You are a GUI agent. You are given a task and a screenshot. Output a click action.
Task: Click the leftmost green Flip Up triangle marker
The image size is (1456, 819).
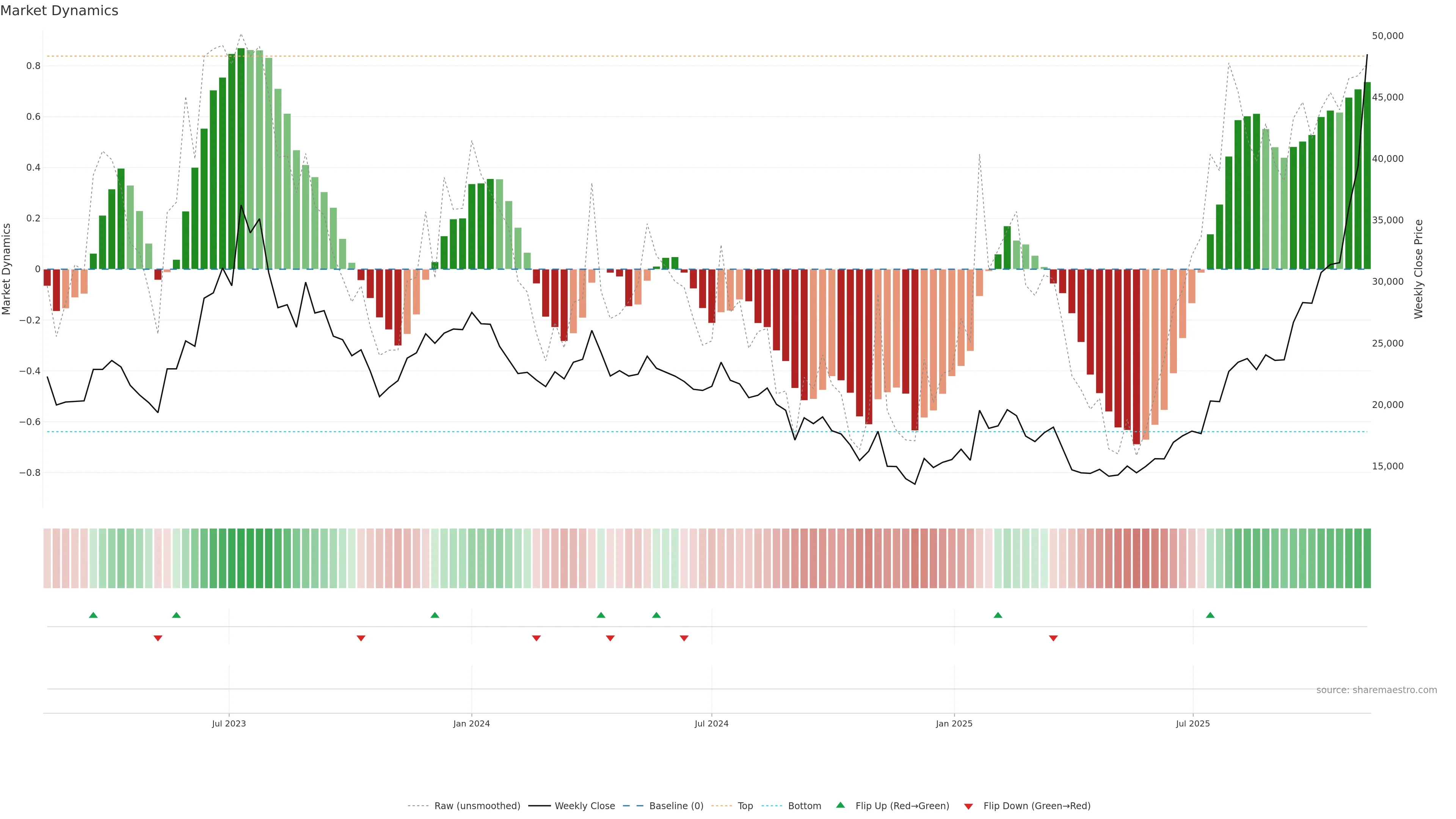93,615
